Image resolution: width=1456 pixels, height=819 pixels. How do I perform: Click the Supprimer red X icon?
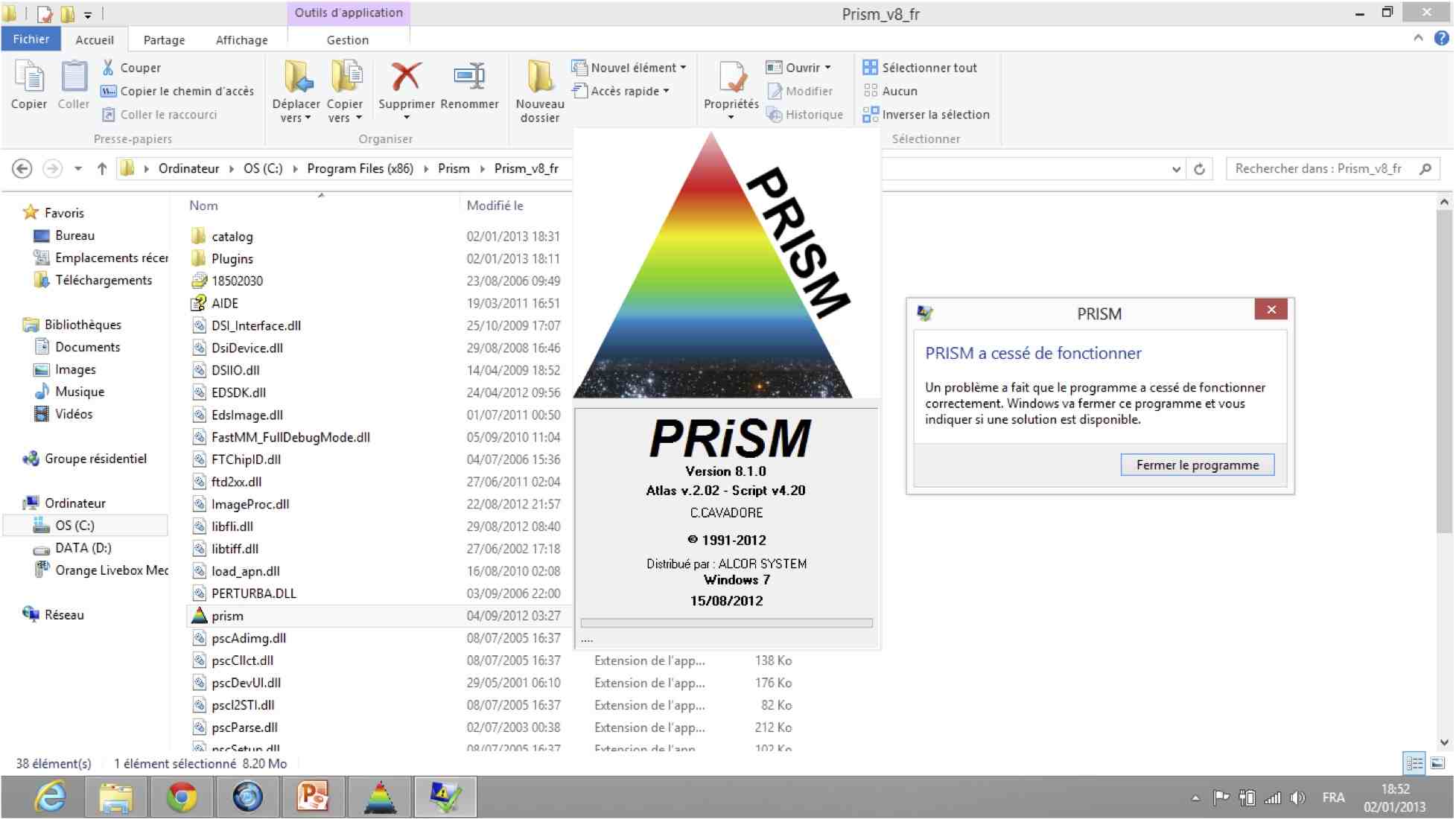coord(406,77)
